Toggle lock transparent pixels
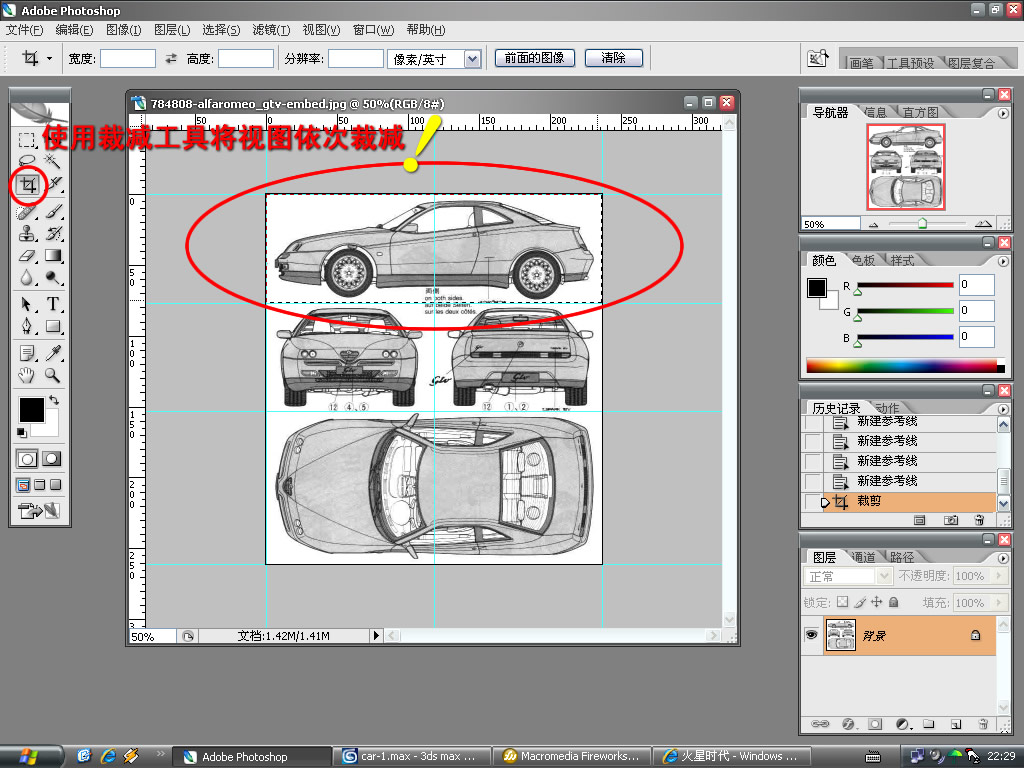Image resolution: width=1024 pixels, height=768 pixels. (843, 602)
